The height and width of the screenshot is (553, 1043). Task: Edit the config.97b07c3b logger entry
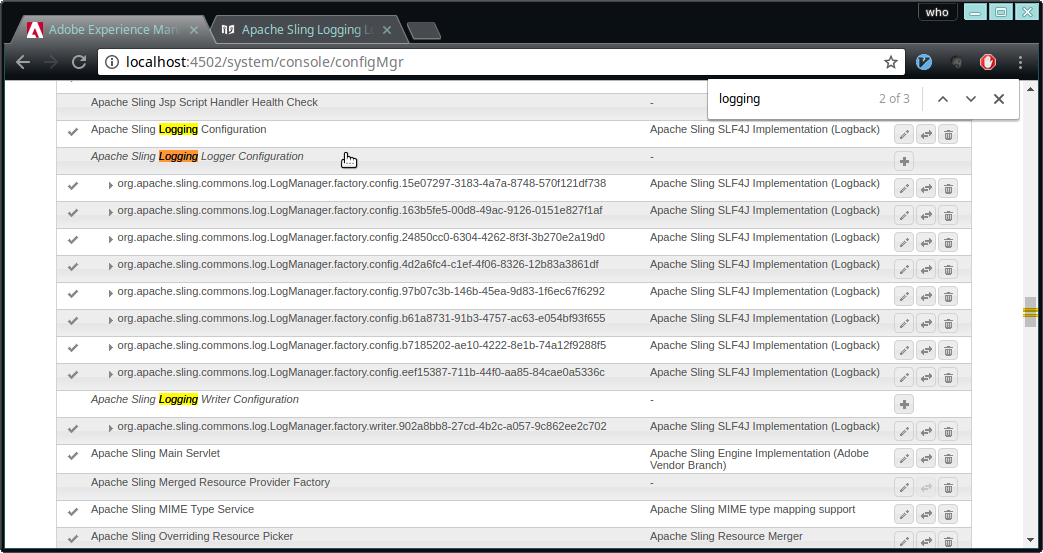[903, 296]
